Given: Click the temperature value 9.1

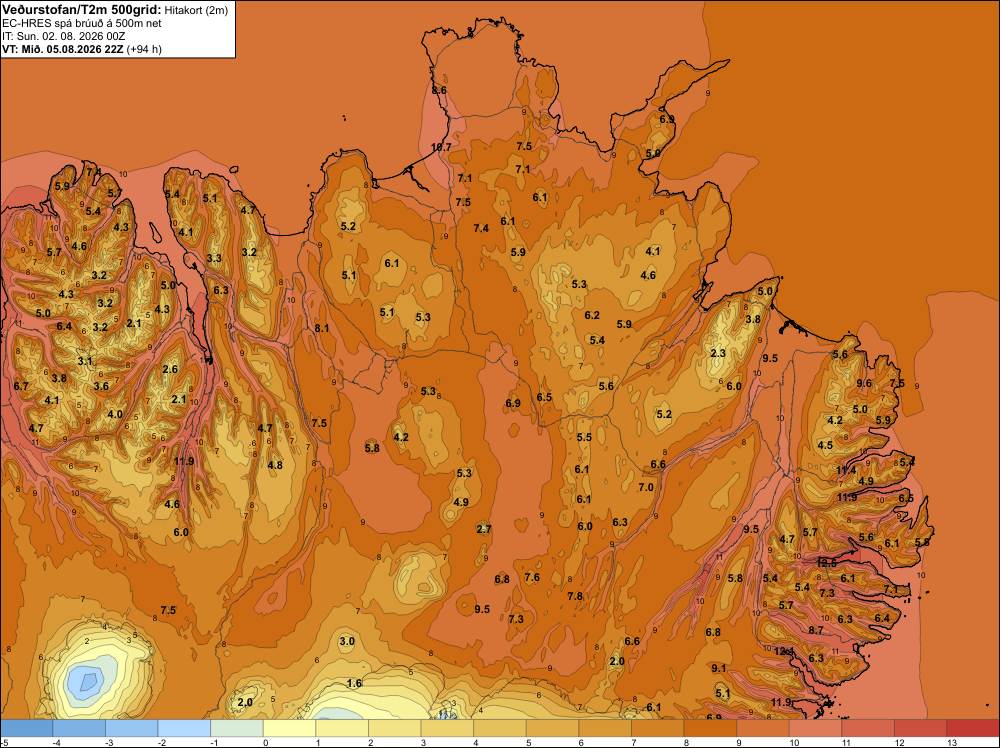Looking at the screenshot, I should coord(719,668).
